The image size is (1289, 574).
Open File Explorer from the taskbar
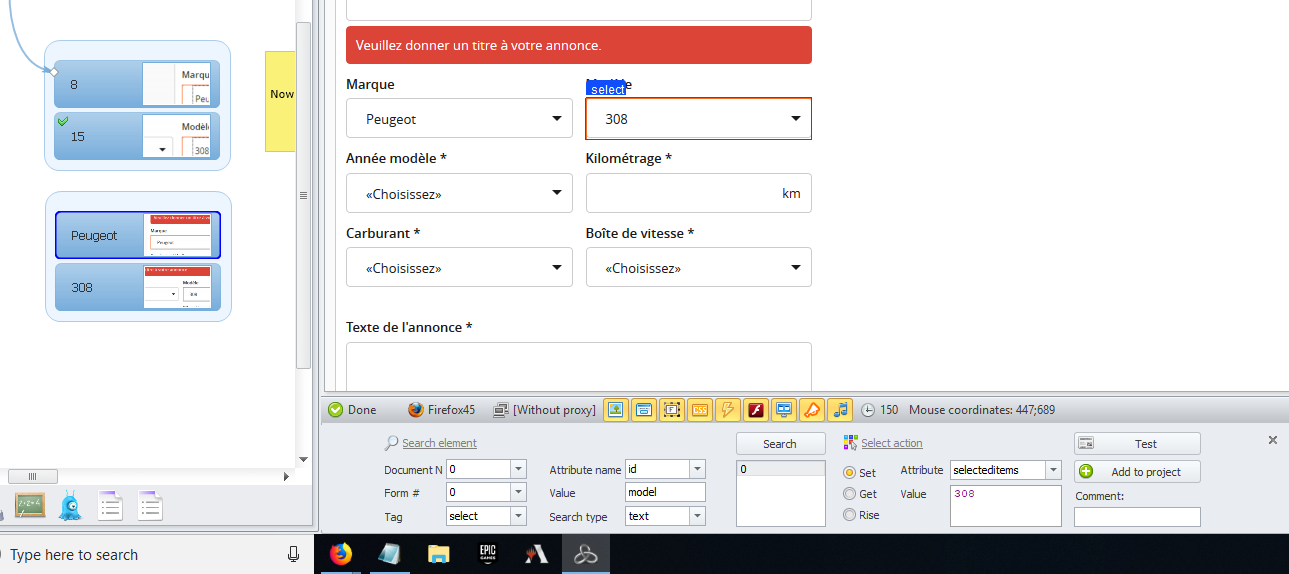438,554
